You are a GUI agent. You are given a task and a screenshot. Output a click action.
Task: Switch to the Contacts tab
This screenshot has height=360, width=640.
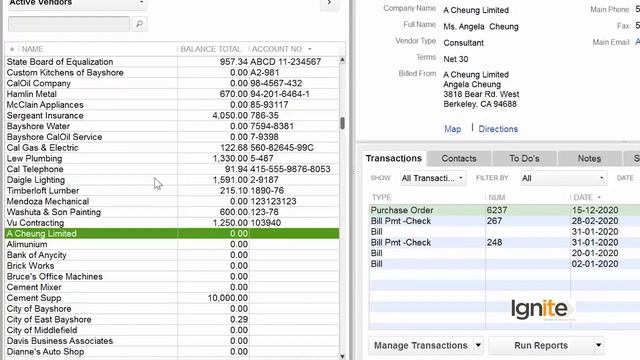click(459, 159)
